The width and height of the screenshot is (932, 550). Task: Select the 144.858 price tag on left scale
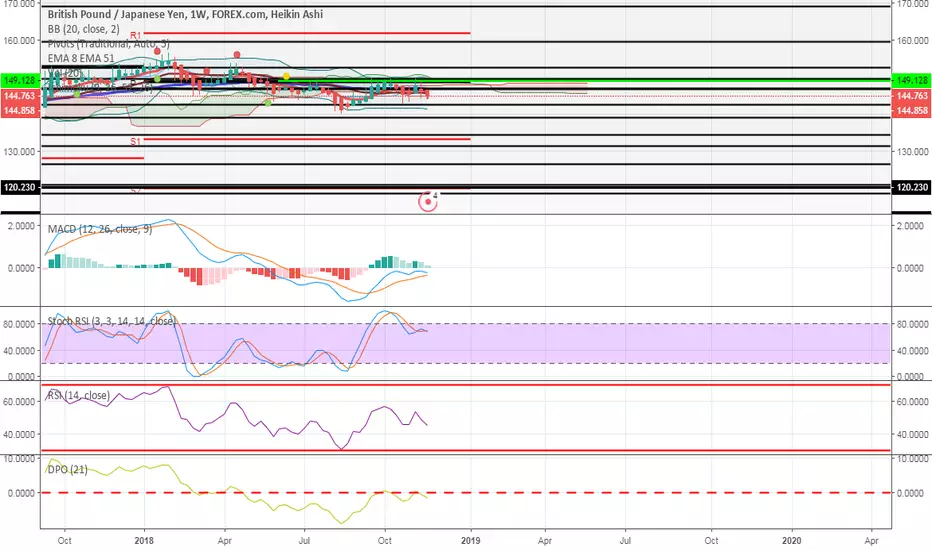[20, 110]
